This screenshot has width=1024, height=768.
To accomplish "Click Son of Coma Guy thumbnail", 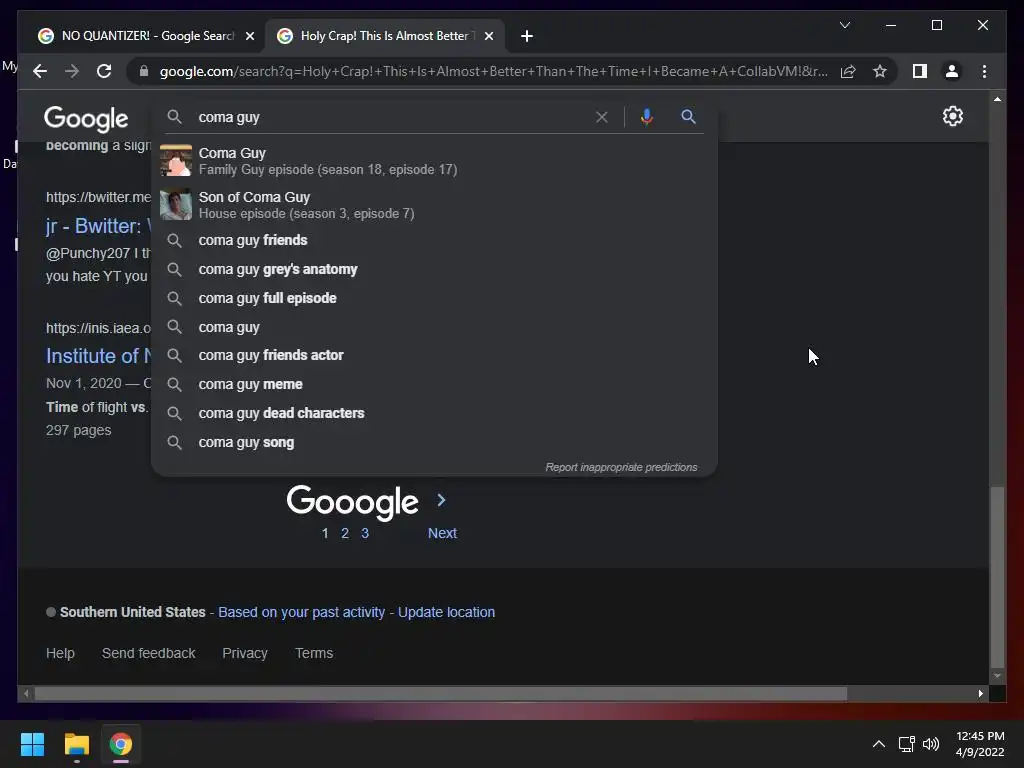I will click(x=176, y=204).
